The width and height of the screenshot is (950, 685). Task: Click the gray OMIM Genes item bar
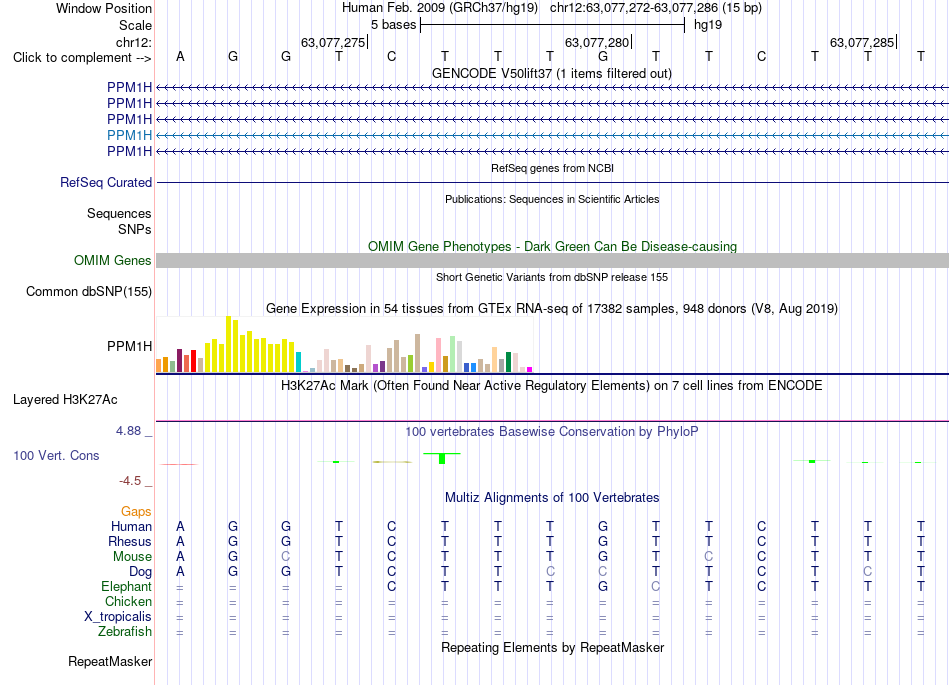click(x=552, y=260)
